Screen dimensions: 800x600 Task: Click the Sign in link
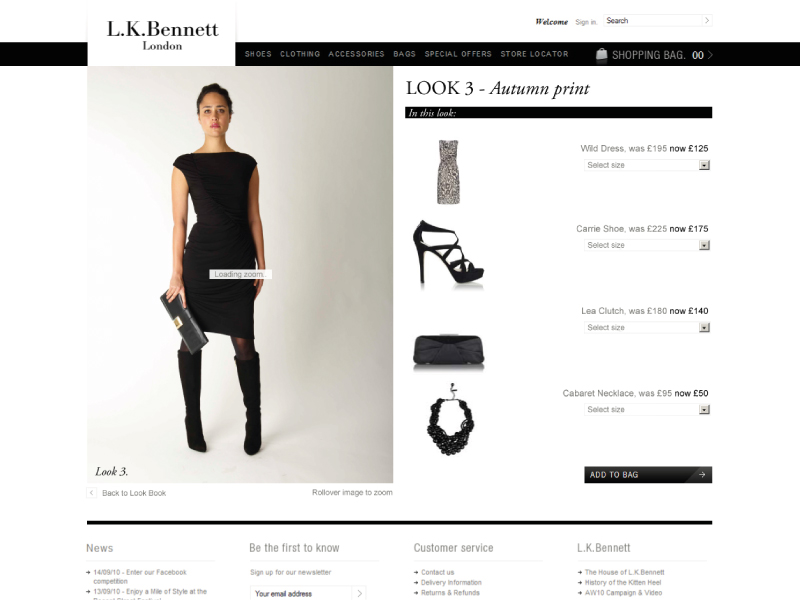click(x=586, y=22)
